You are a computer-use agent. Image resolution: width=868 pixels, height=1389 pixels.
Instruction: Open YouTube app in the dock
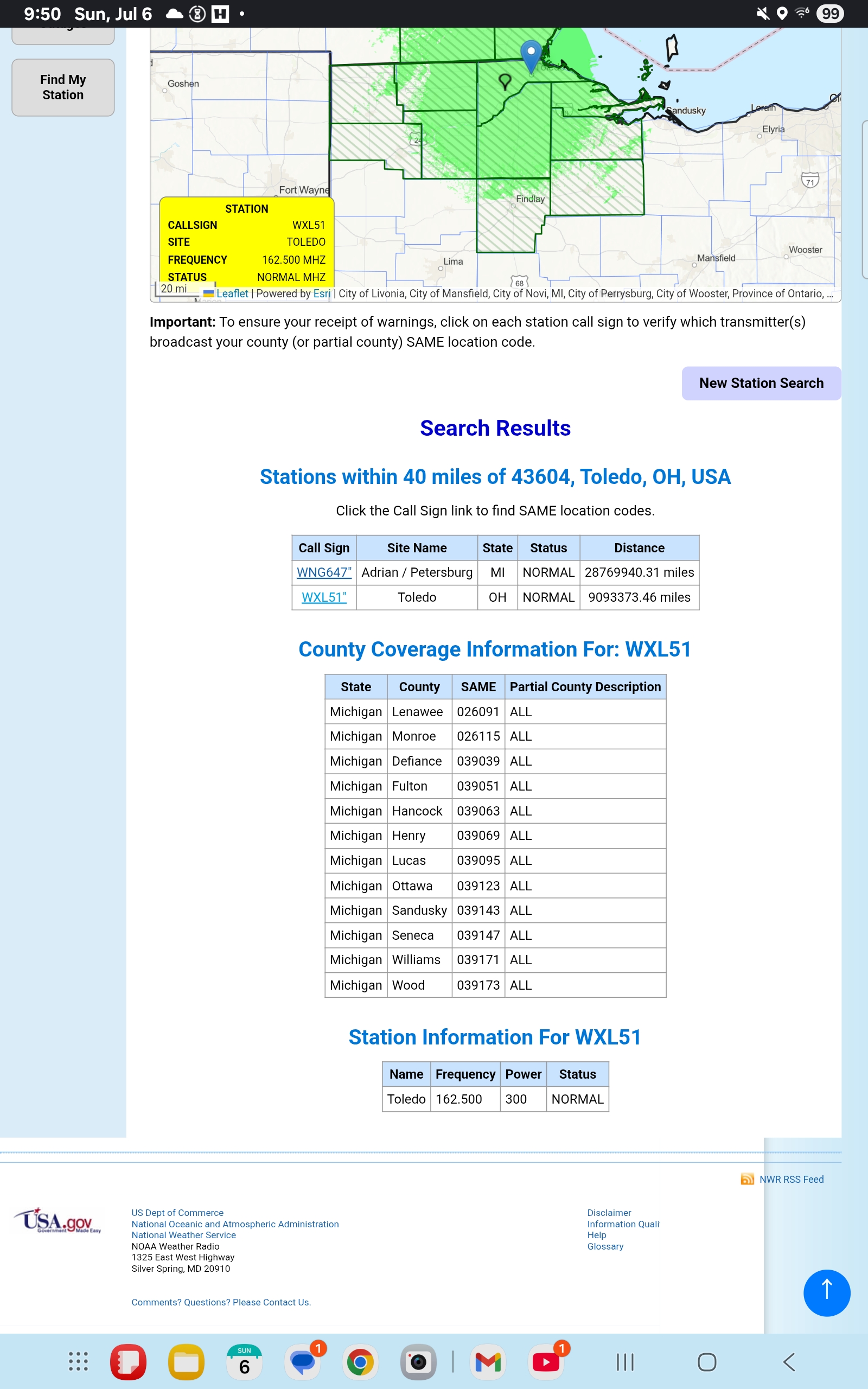[x=546, y=1361]
